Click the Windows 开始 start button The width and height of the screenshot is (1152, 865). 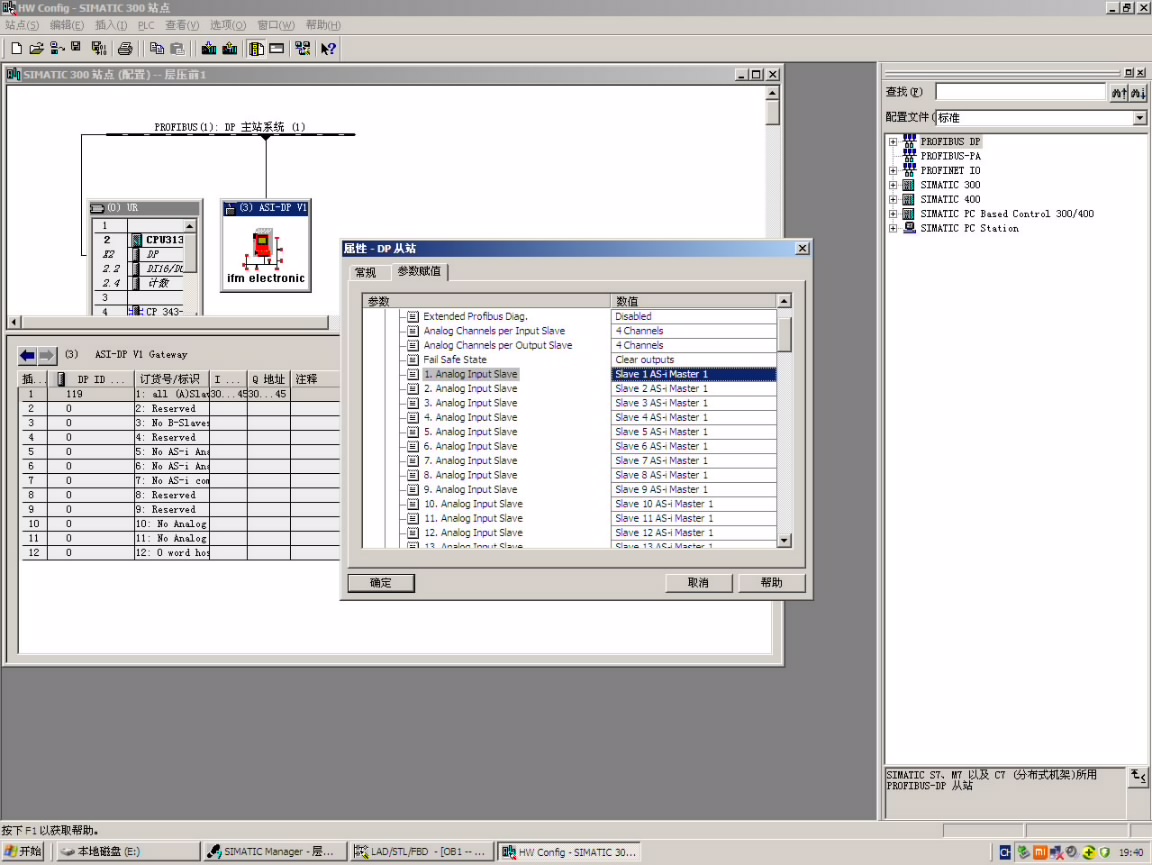23,852
